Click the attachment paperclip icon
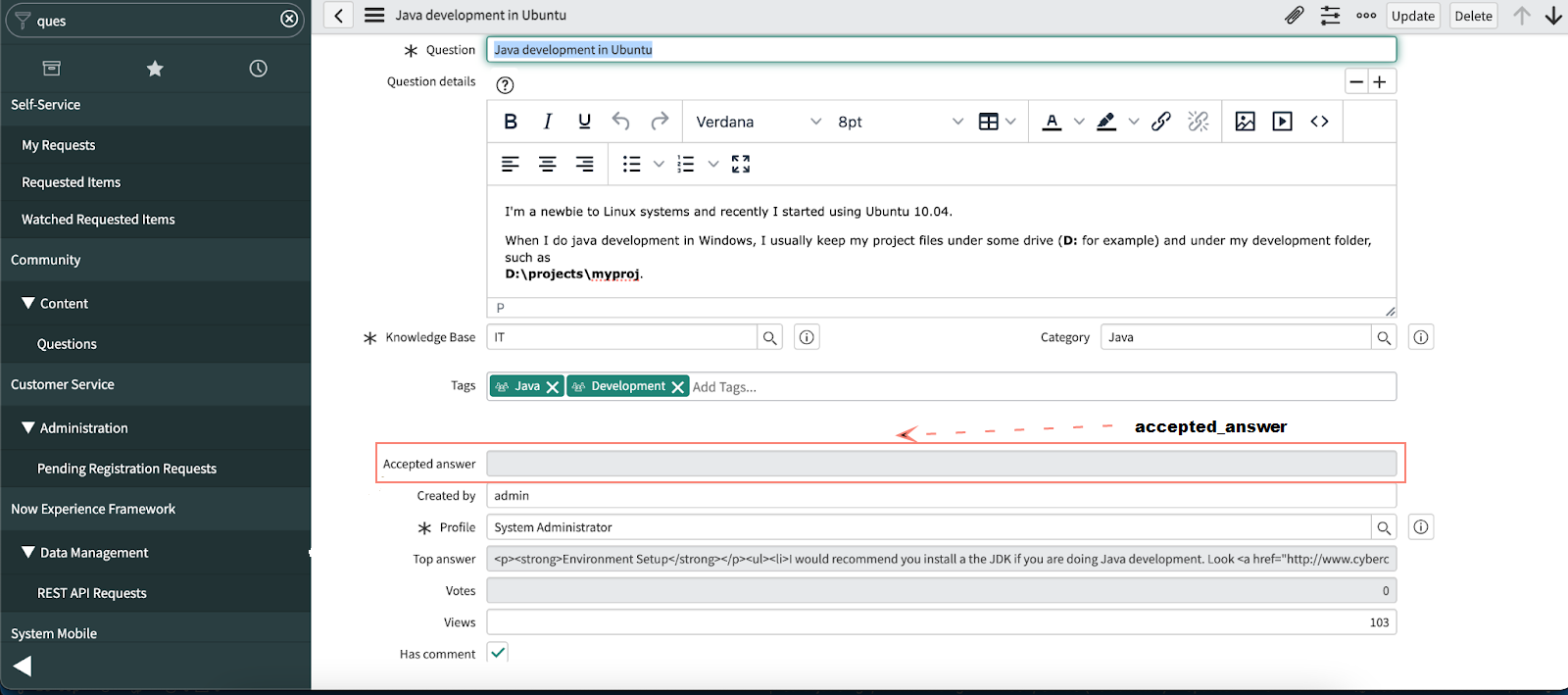The height and width of the screenshot is (695, 1568). coord(1295,16)
